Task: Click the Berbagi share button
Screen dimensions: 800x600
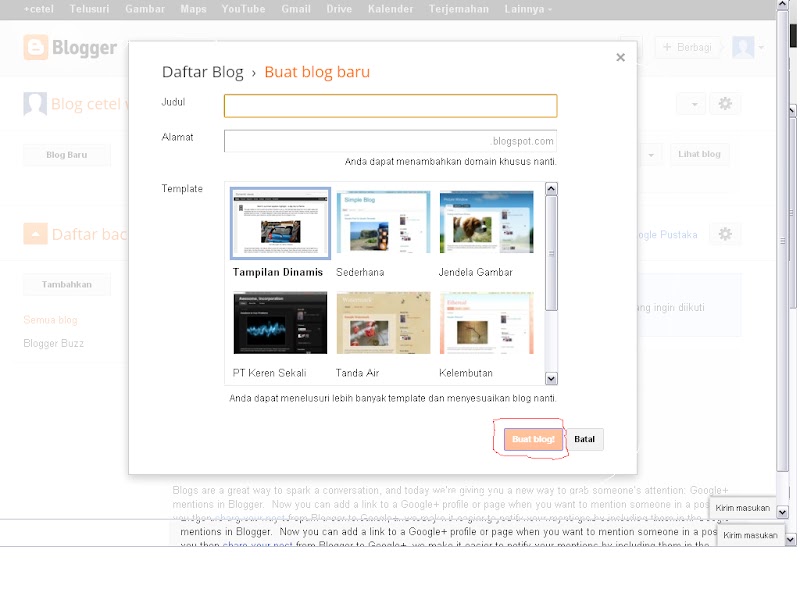Action: tap(687, 47)
